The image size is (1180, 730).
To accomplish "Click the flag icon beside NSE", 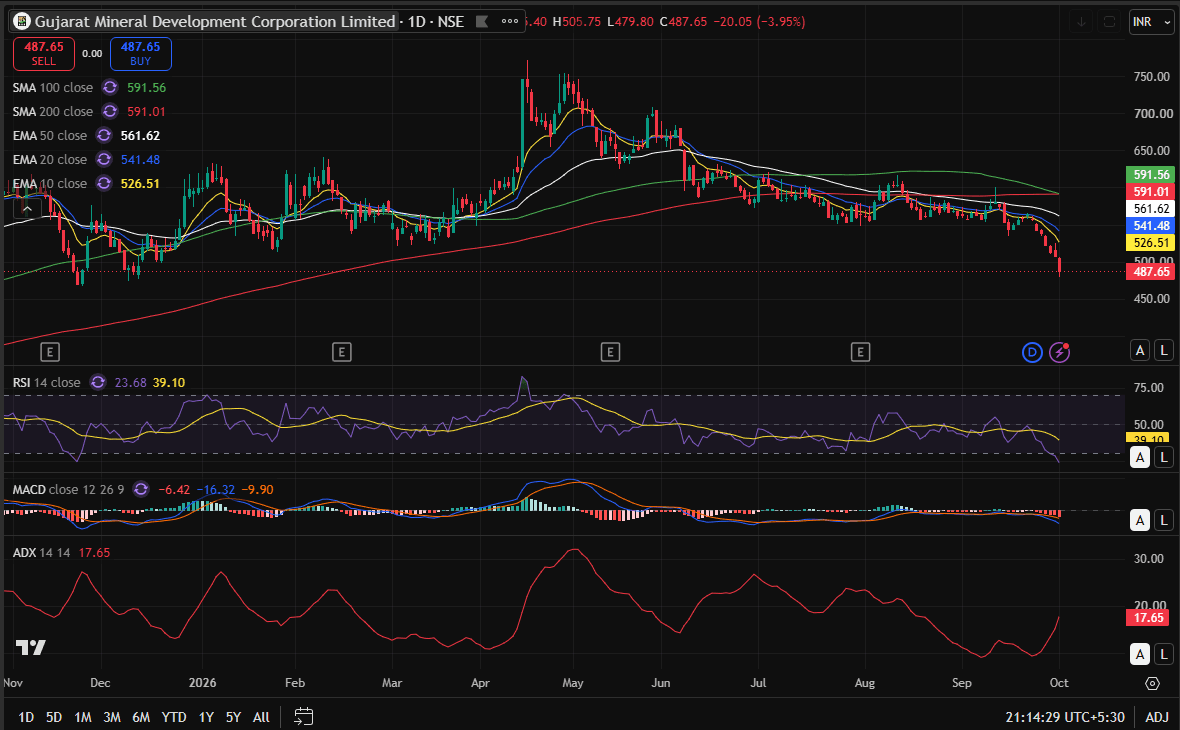I will 482,22.
